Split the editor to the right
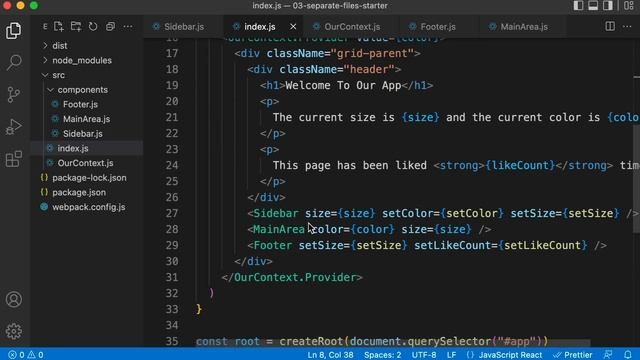 610,27
